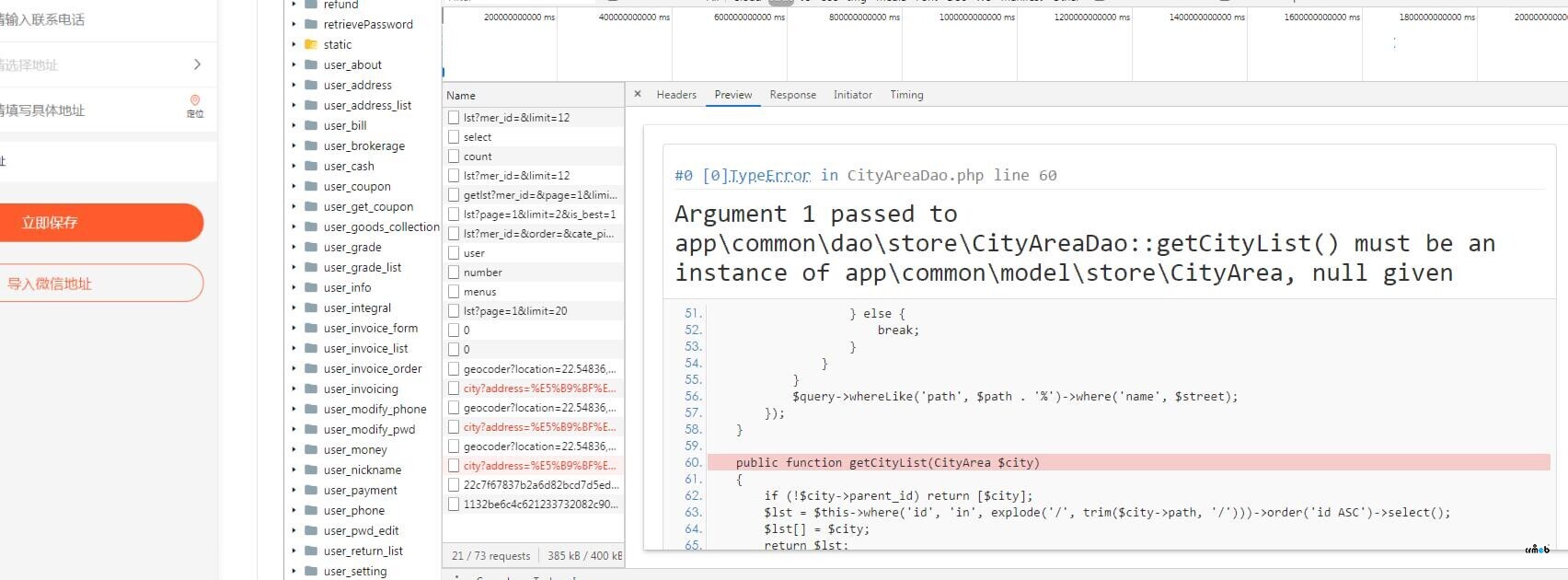Expand the user_brokerage folder

pos(294,145)
